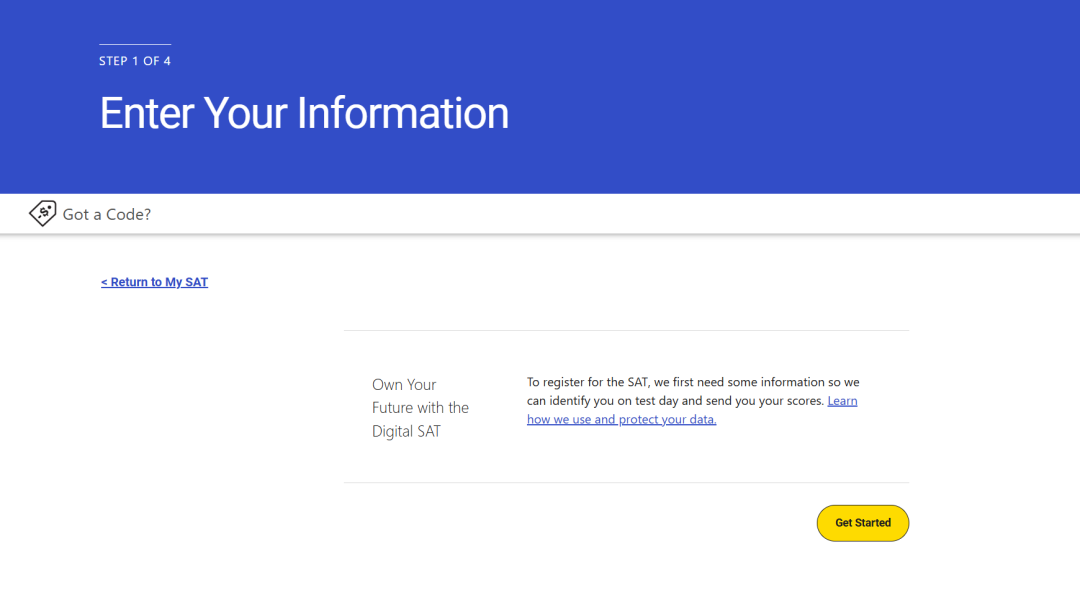Click the divider line above the info section
This screenshot has width=1080, height=598.
click(x=626, y=330)
